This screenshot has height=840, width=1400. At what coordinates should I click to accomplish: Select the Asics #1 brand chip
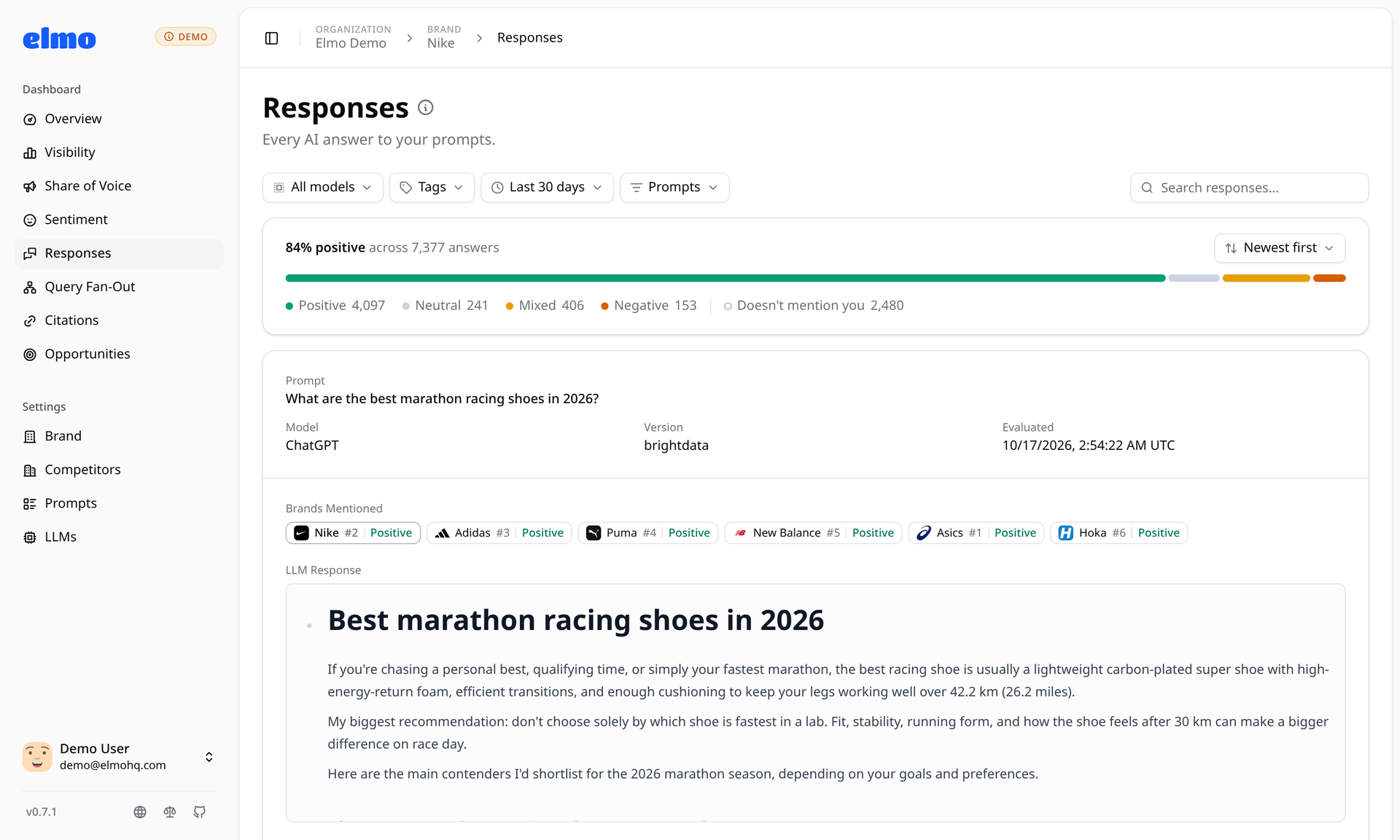click(976, 533)
